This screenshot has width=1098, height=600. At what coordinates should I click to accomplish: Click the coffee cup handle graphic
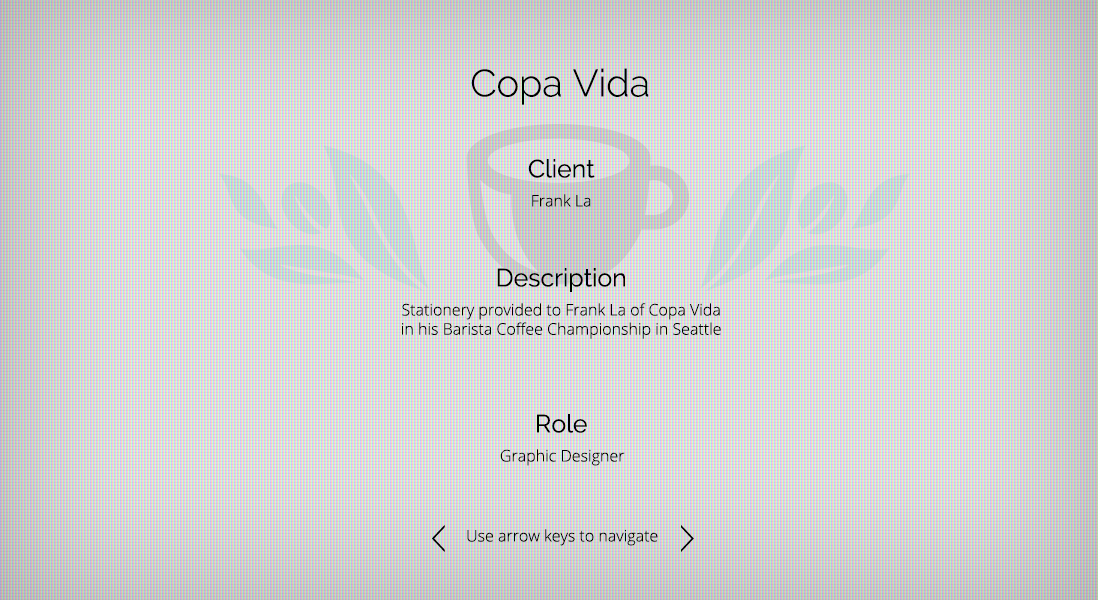click(670, 192)
